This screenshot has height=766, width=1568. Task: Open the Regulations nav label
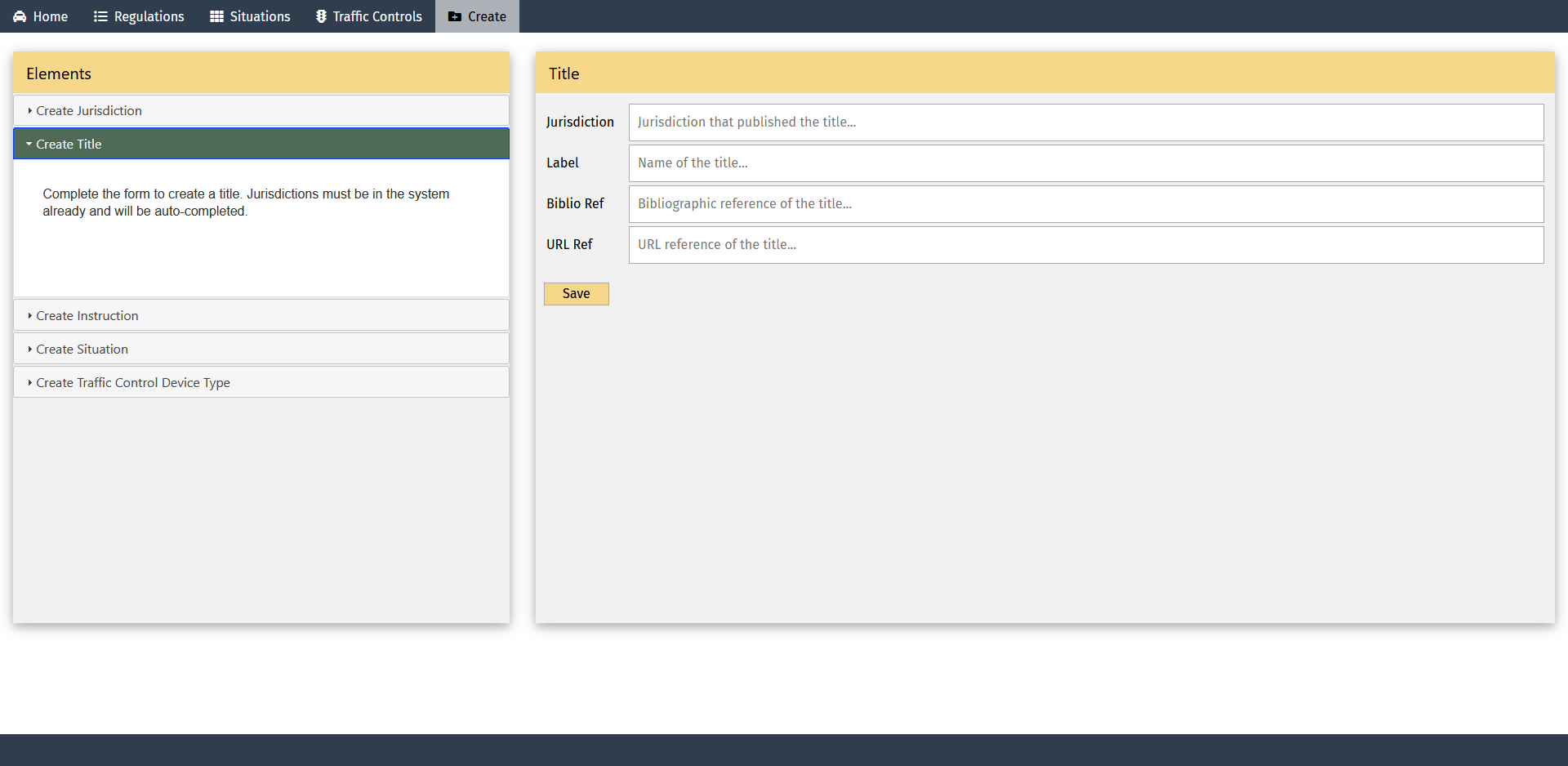(x=149, y=16)
